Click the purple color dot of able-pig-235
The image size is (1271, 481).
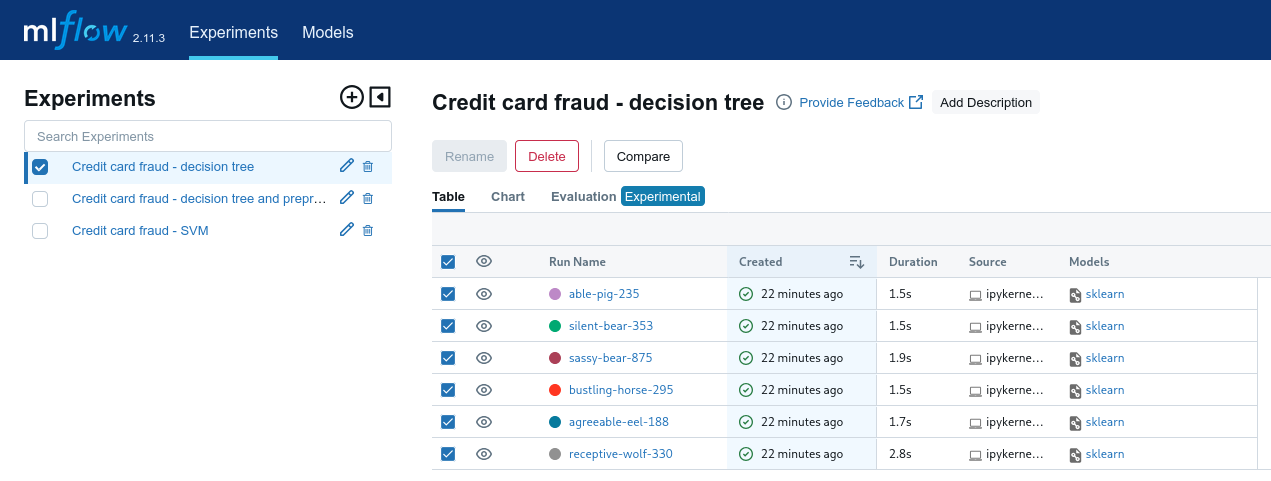(x=555, y=294)
